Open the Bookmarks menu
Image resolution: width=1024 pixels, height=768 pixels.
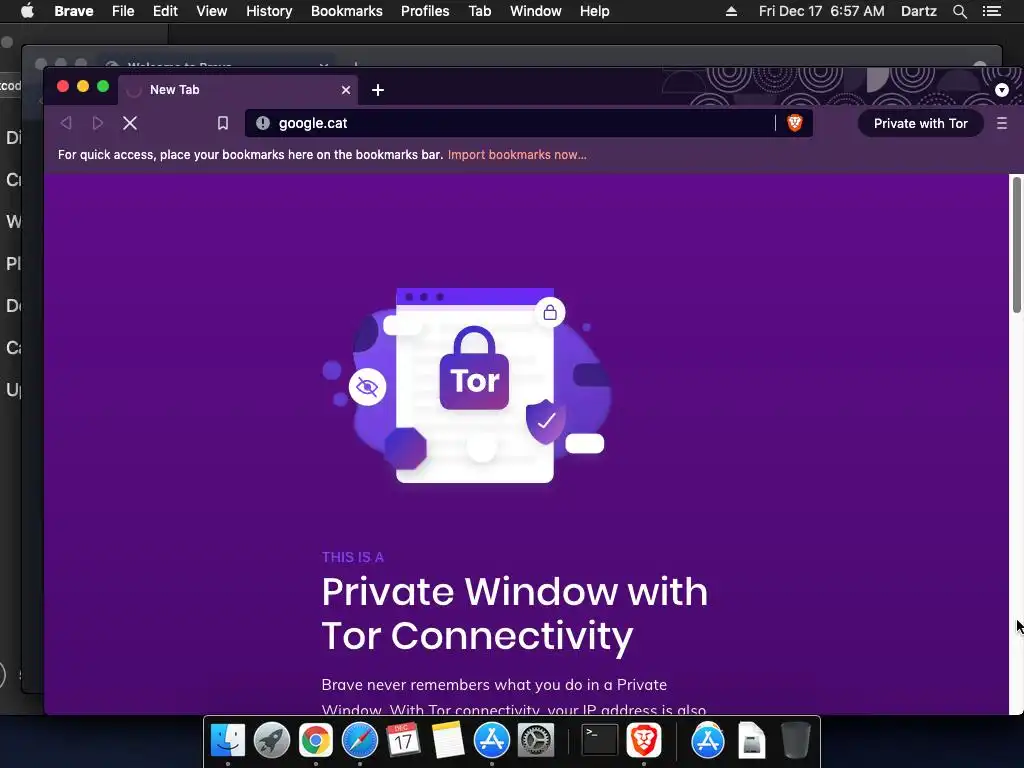[x=346, y=11]
